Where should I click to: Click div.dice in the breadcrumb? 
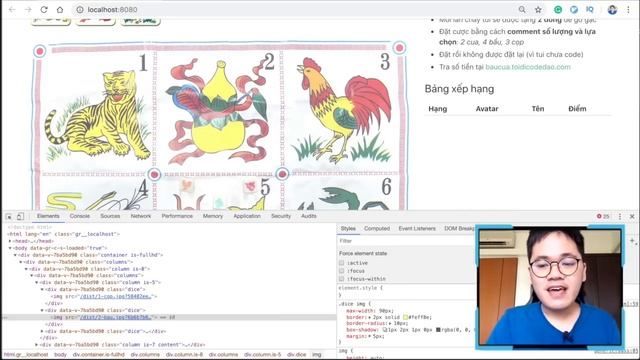coord(296,355)
